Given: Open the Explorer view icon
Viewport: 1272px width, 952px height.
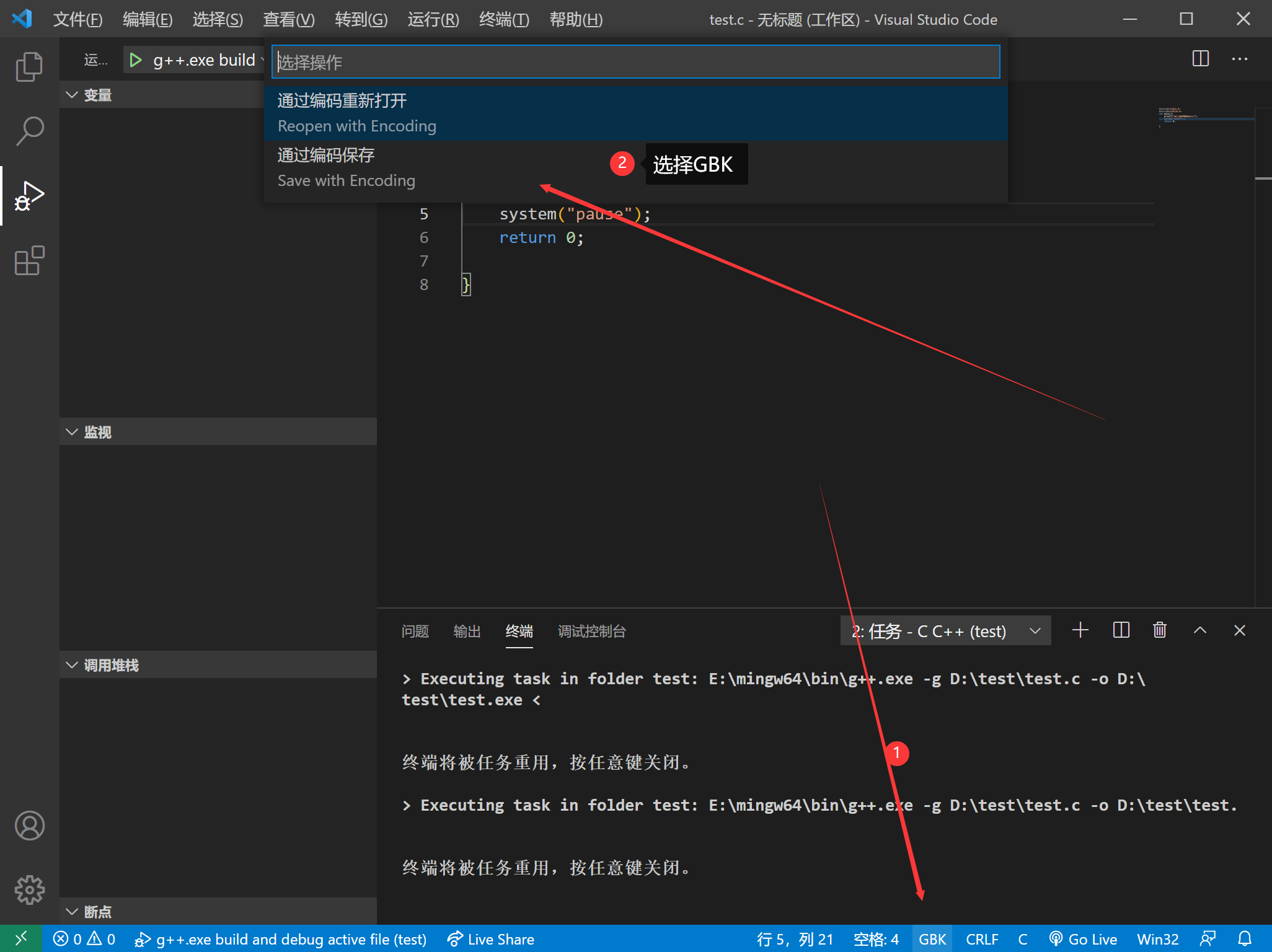Looking at the screenshot, I should (29, 66).
